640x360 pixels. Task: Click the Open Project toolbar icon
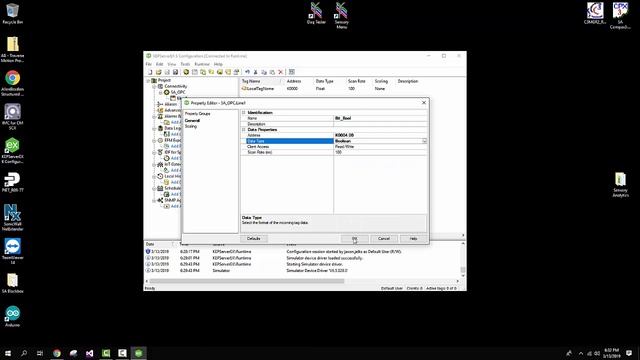(158, 72)
